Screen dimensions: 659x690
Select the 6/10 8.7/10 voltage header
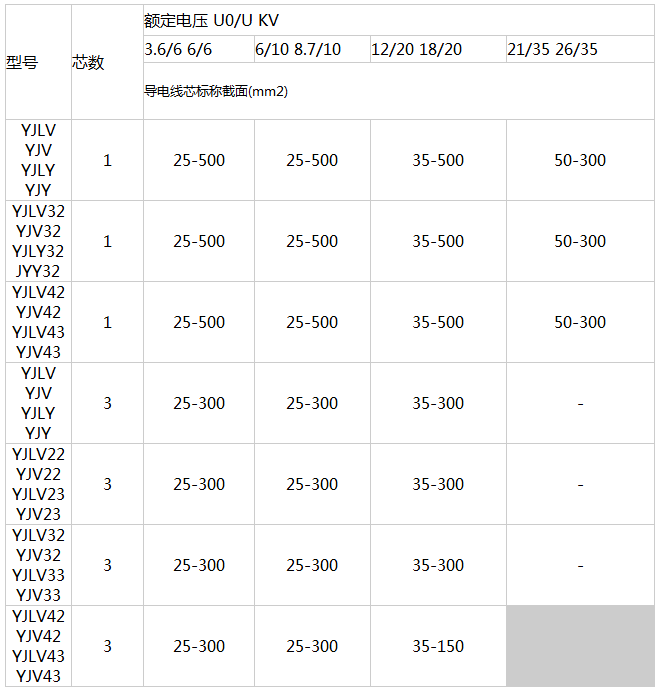(297, 49)
